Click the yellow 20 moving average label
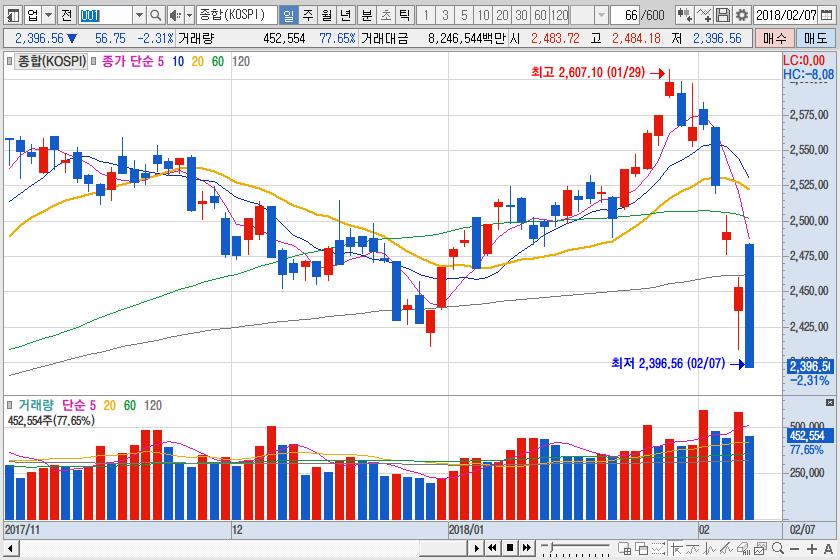 (x=198, y=62)
